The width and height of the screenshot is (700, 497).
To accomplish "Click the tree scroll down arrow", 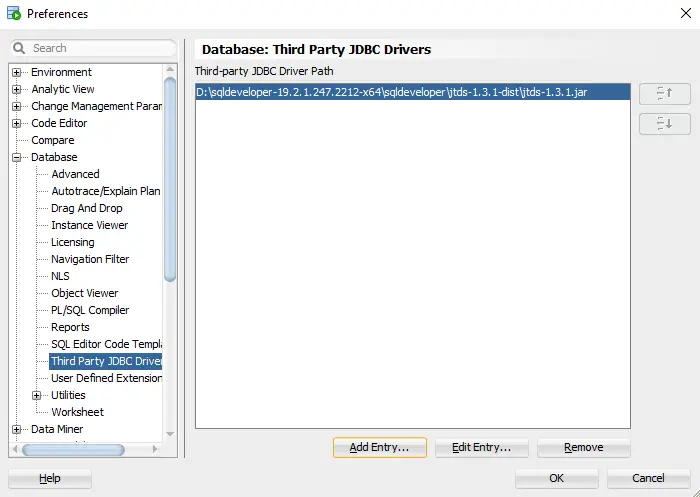I will 170,434.
